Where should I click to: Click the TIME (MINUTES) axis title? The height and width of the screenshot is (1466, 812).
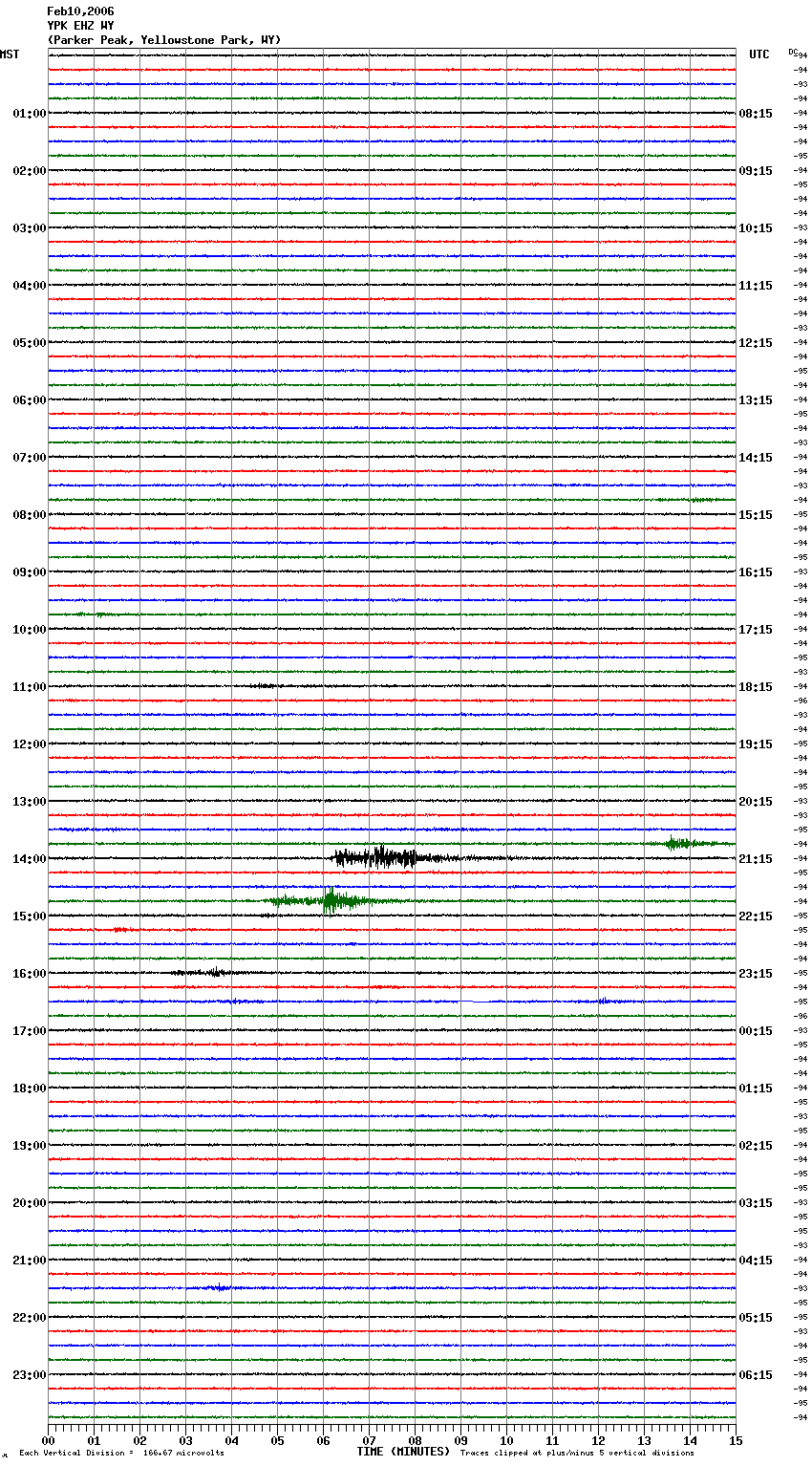403,1452
